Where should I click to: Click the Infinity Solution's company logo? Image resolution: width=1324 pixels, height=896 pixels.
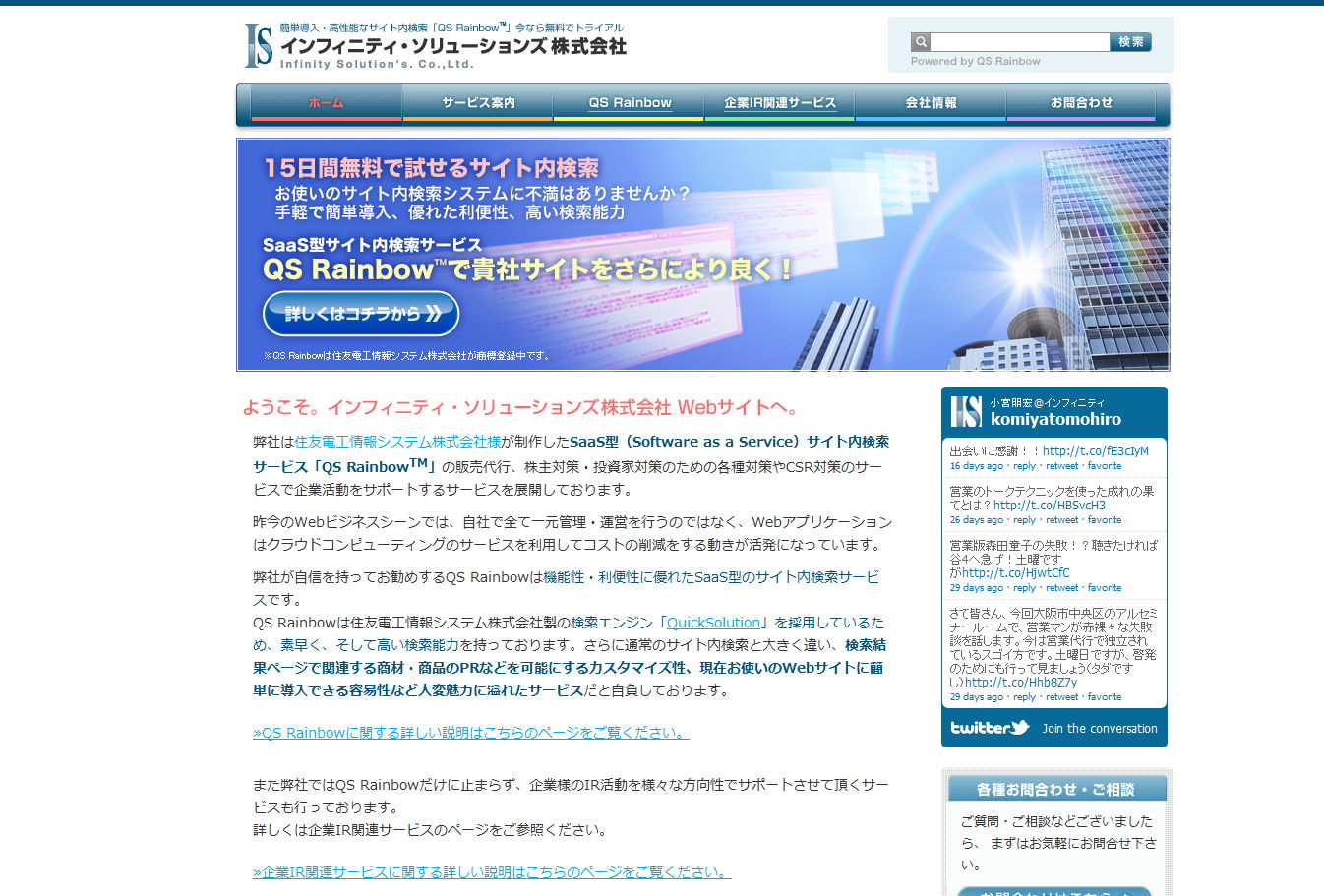click(436, 46)
